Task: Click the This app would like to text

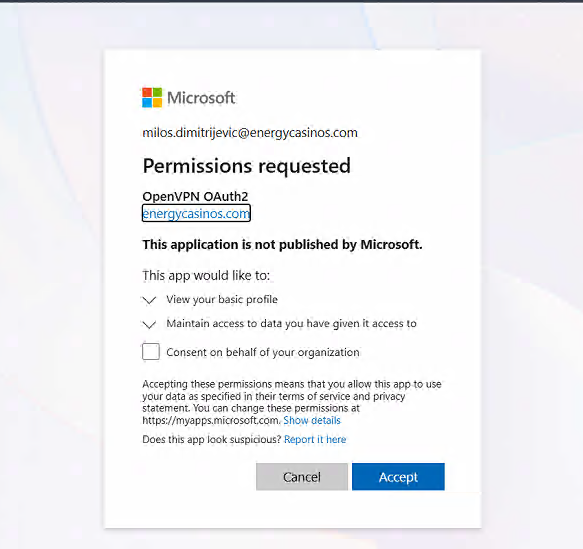Action: [x=206, y=275]
